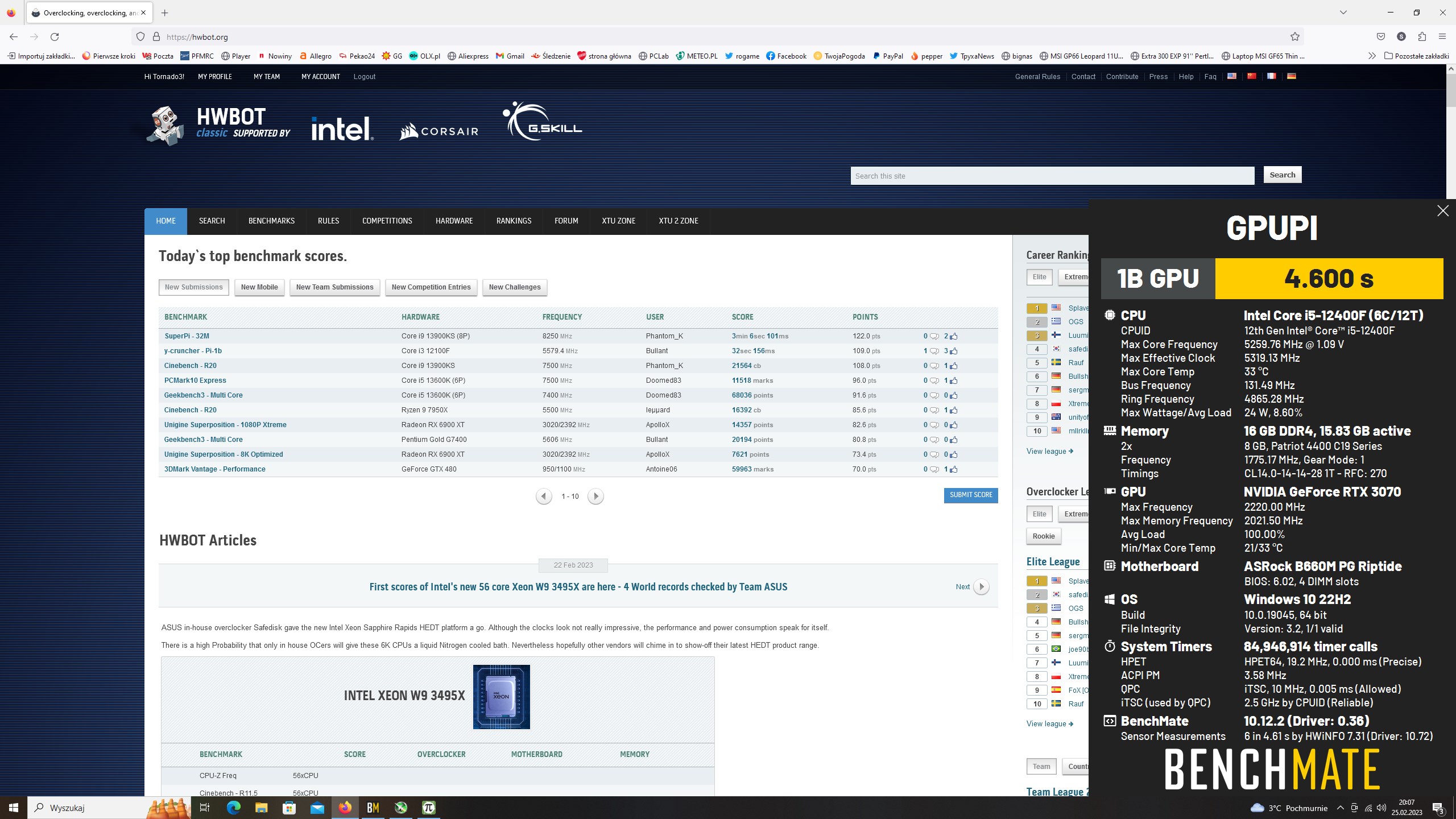Go to the FORUM menu item
The width and height of the screenshot is (1456, 819).
[x=566, y=221]
